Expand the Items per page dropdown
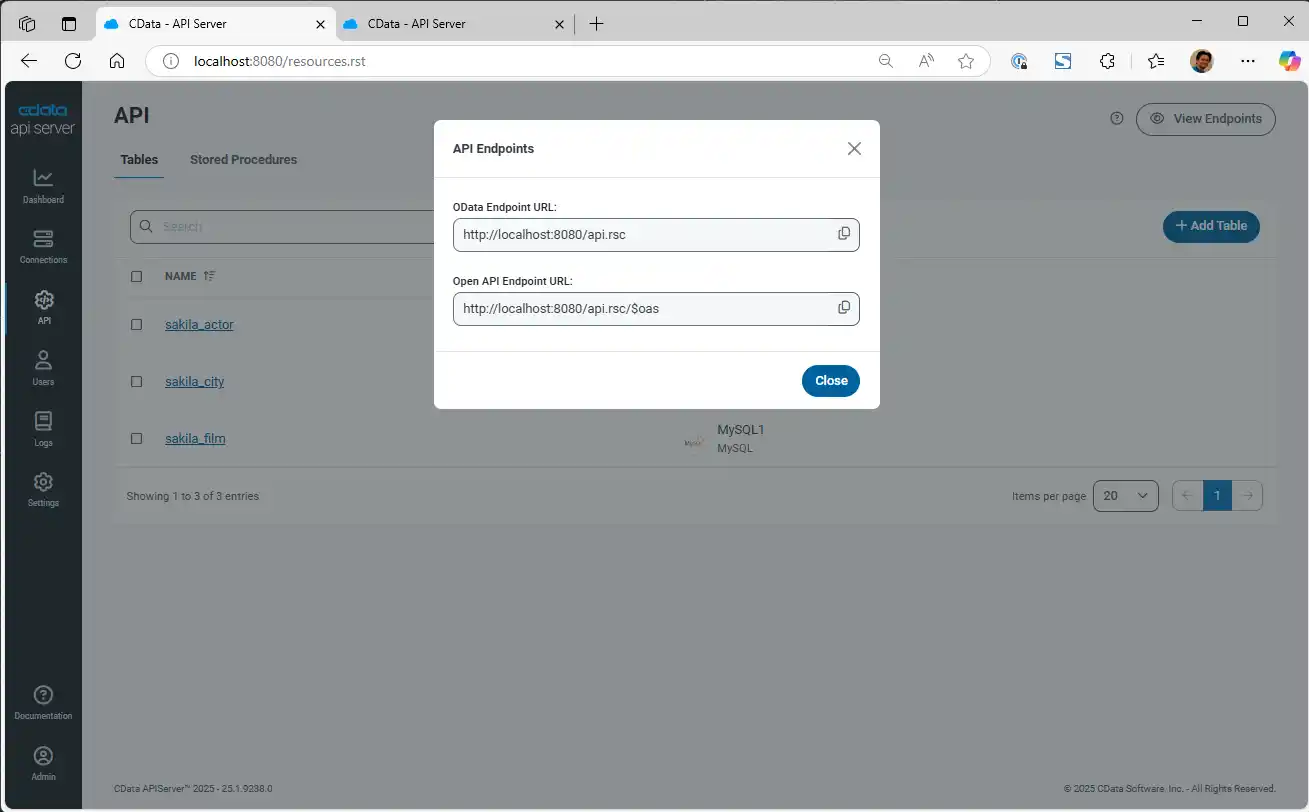This screenshot has width=1309, height=812. (1125, 496)
